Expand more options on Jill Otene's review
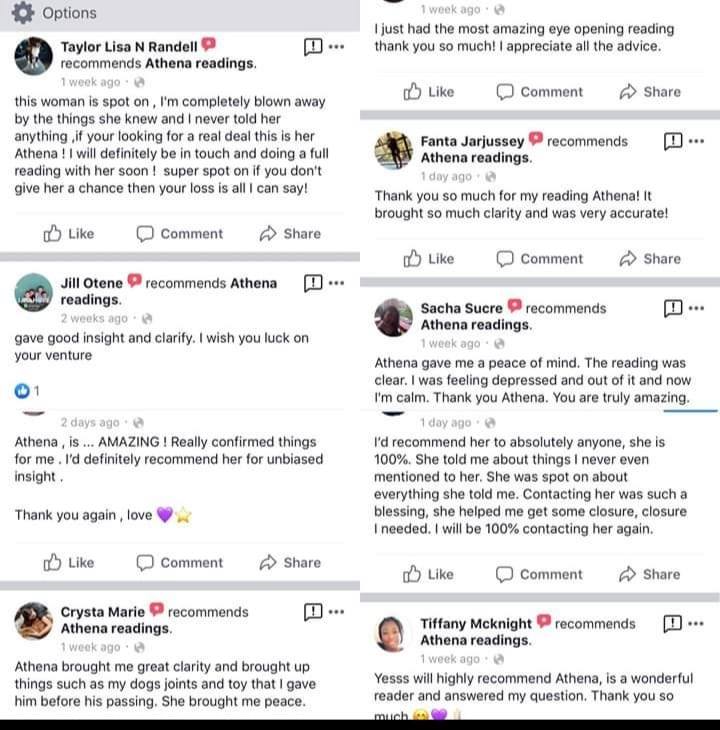The image size is (720, 730). click(x=337, y=283)
